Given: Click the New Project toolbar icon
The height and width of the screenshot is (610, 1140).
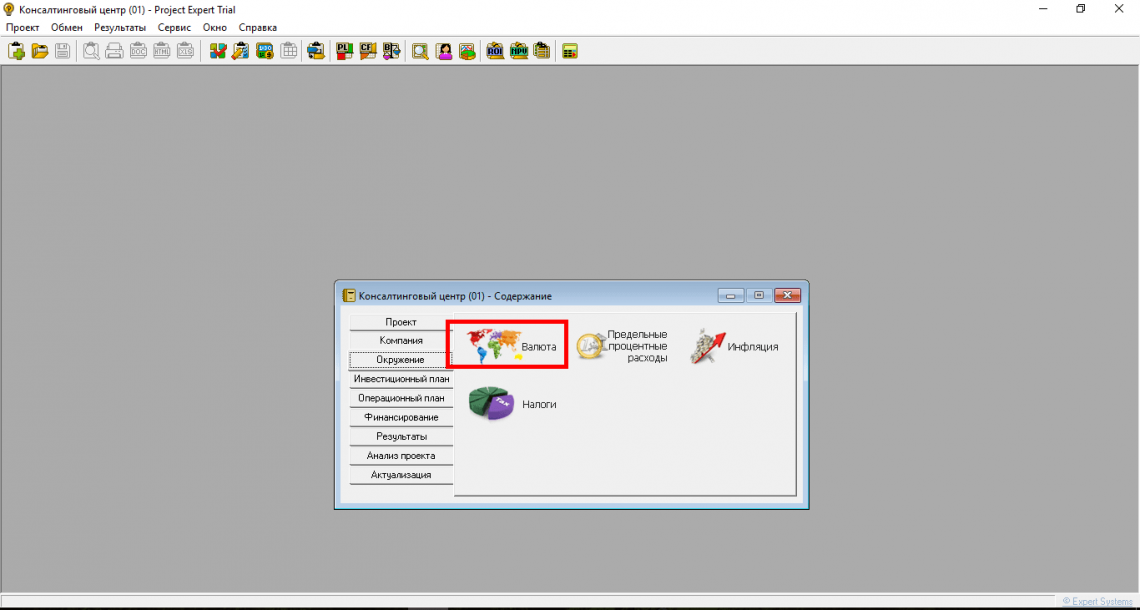Looking at the screenshot, I should coord(17,51).
